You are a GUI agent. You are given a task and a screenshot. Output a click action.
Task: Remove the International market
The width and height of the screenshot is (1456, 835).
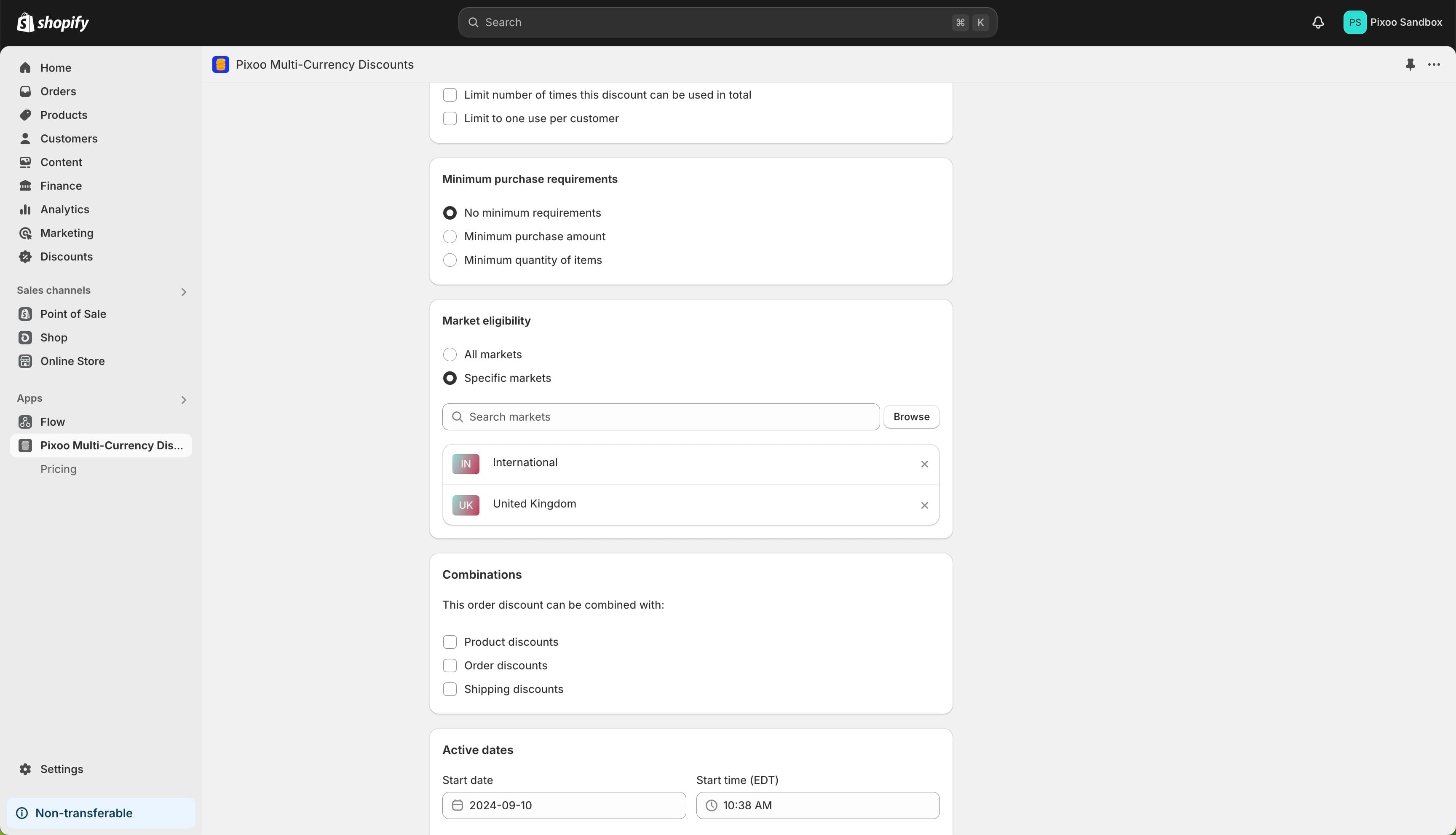(x=924, y=464)
